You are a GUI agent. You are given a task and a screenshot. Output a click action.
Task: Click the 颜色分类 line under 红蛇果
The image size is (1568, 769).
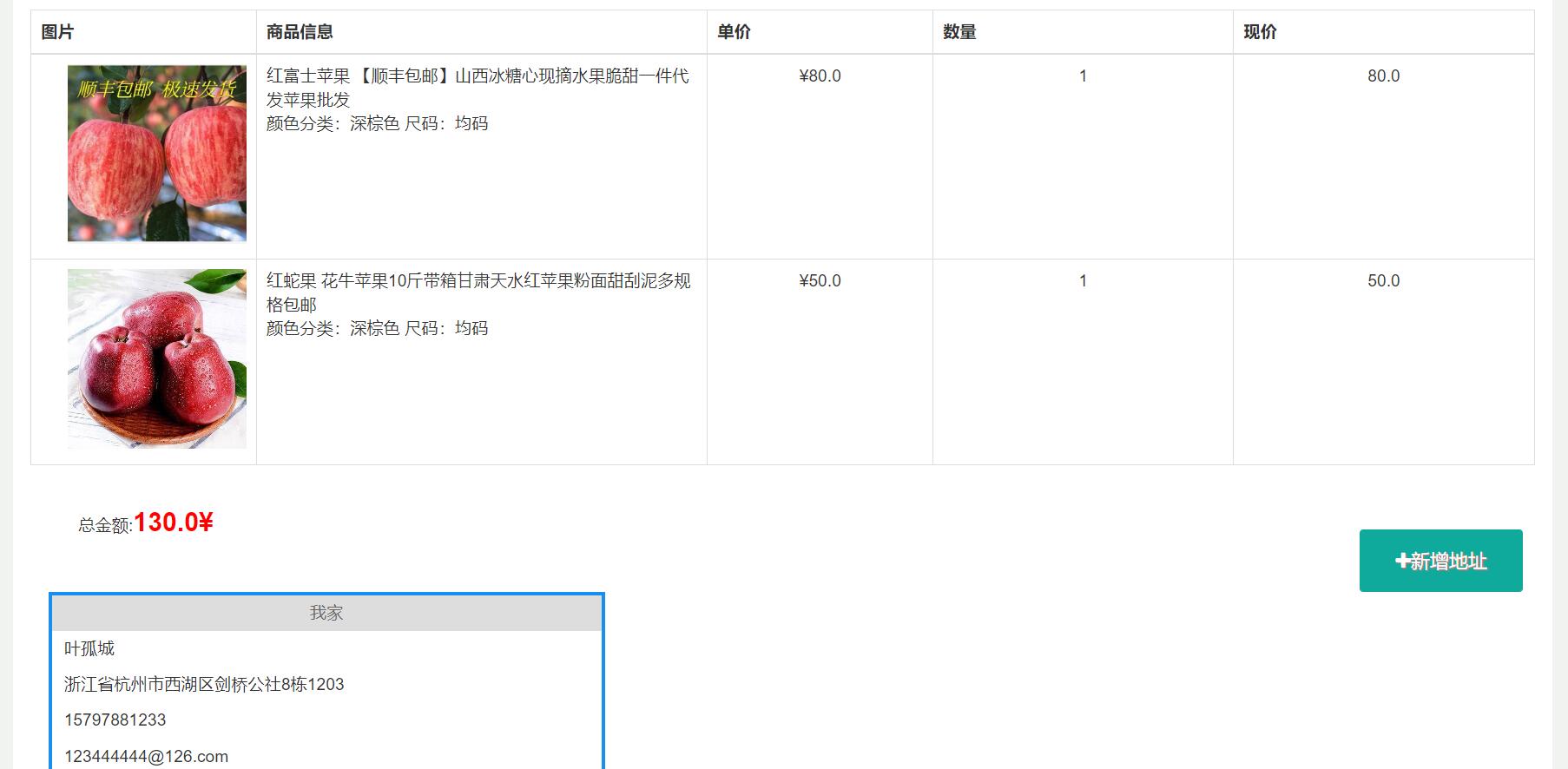(377, 328)
